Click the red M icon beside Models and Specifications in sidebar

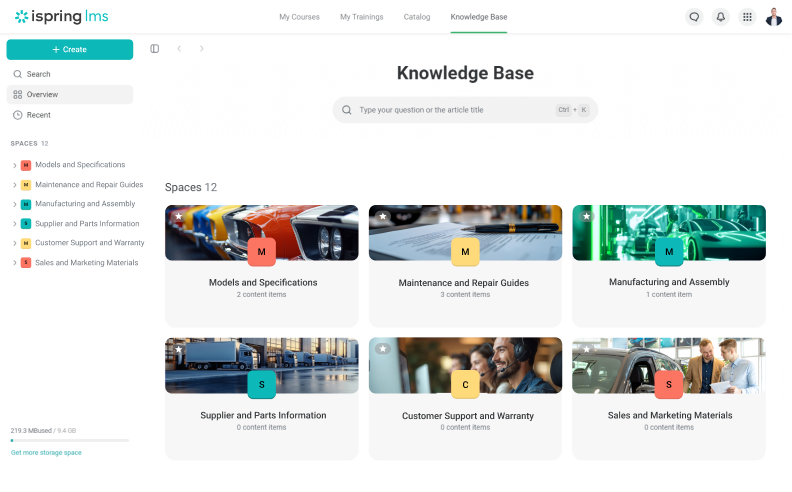click(26, 165)
